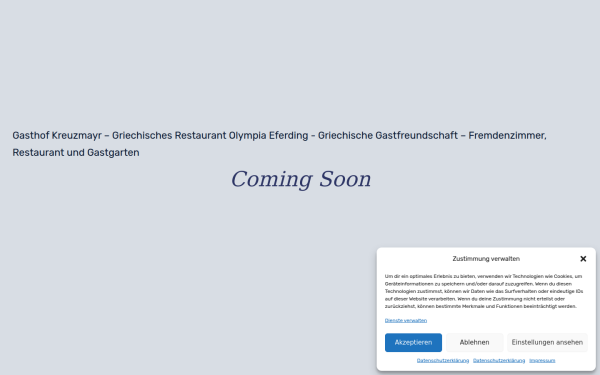
Task: Accept cookies with the Akzeptieren button
Action: 413,342
